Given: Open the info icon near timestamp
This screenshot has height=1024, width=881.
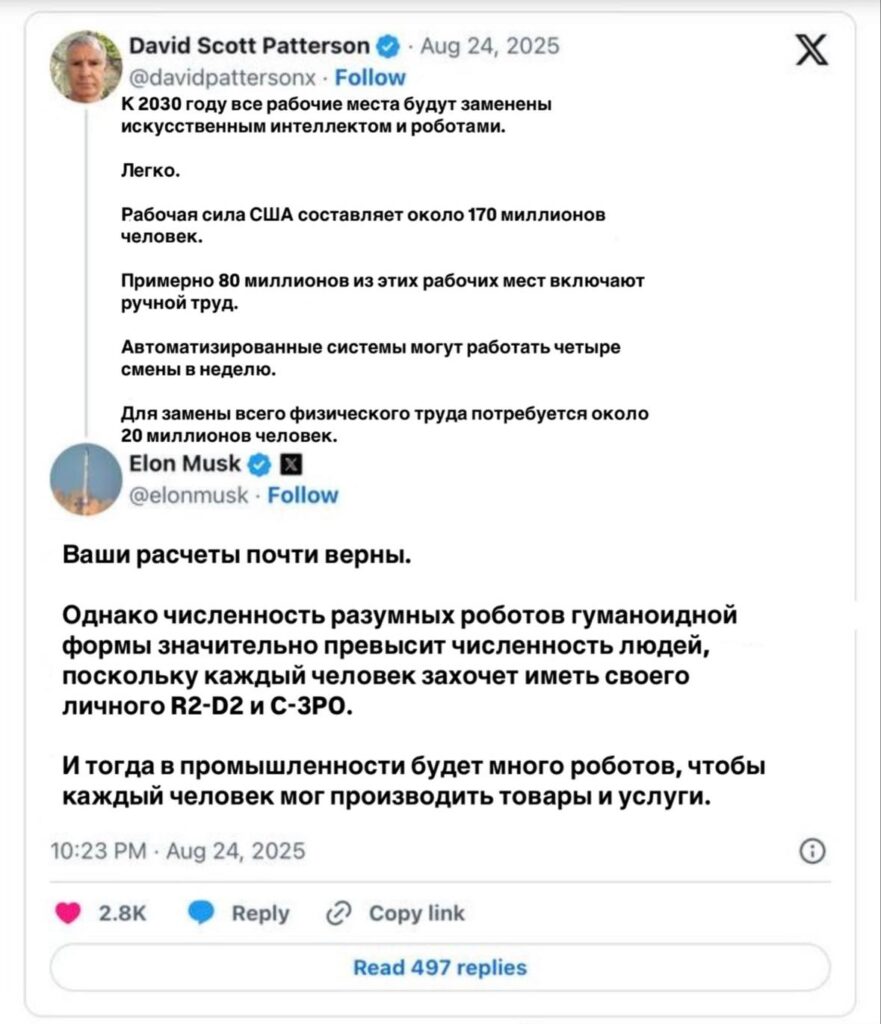Looking at the screenshot, I should point(812,851).
